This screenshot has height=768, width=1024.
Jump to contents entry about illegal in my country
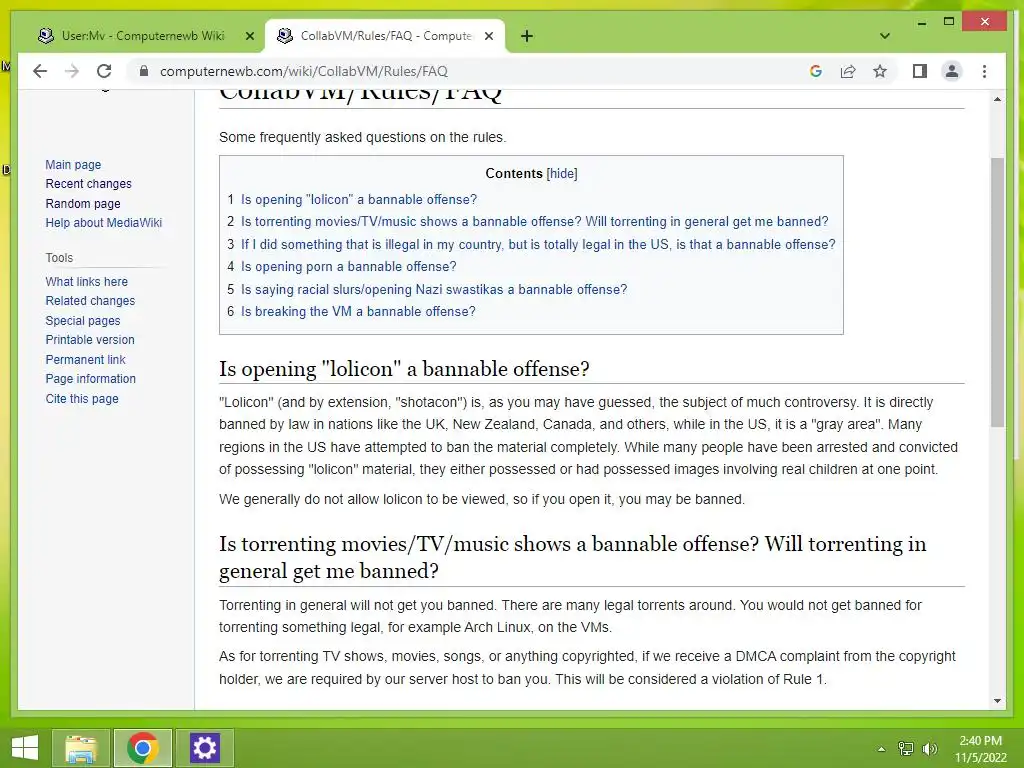pyautogui.click(x=538, y=244)
